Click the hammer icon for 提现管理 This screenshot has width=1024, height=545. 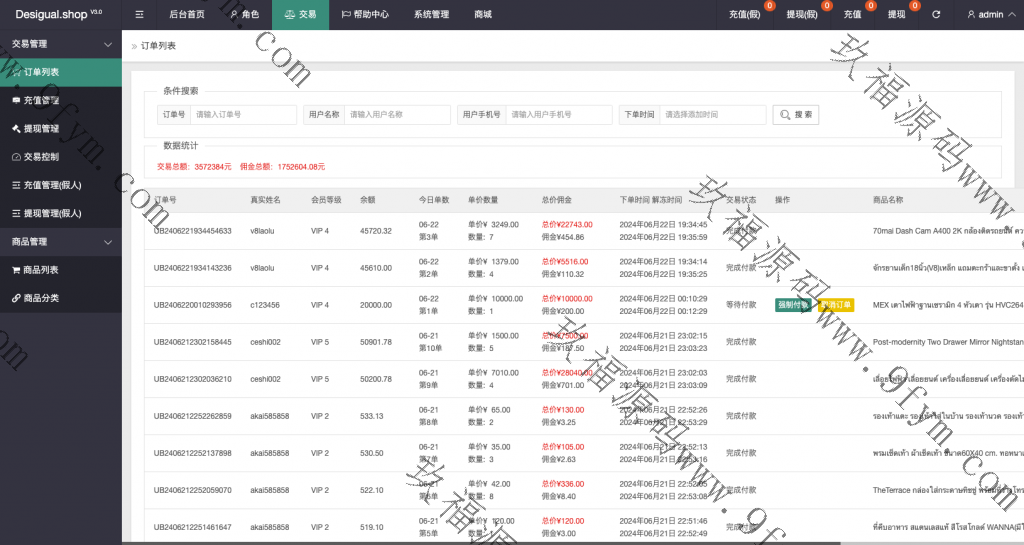16,129
